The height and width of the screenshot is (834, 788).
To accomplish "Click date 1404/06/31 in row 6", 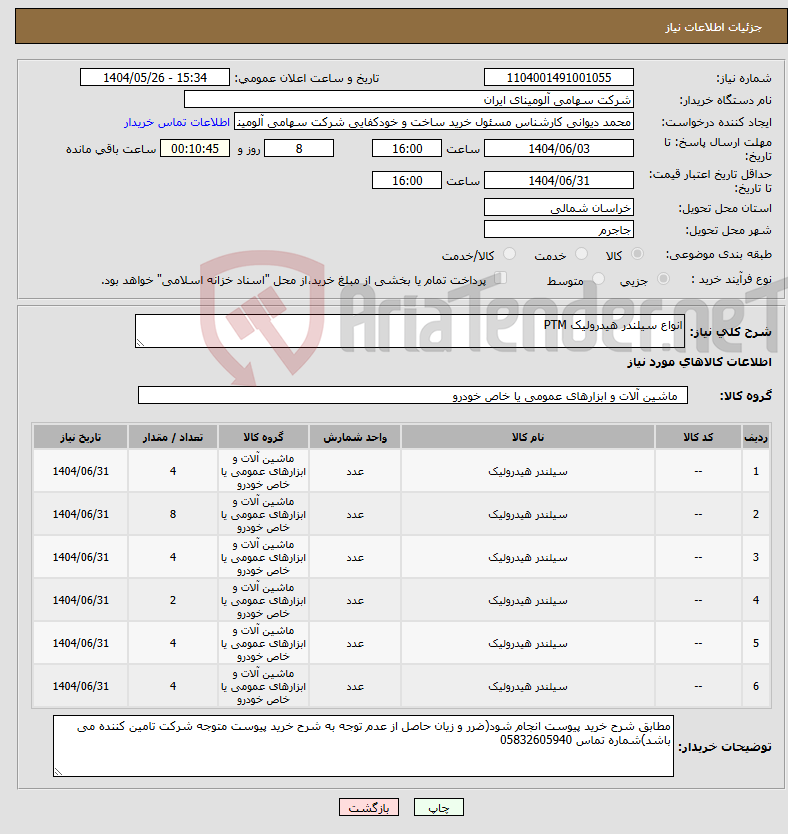I will click(x=80, y=687).
